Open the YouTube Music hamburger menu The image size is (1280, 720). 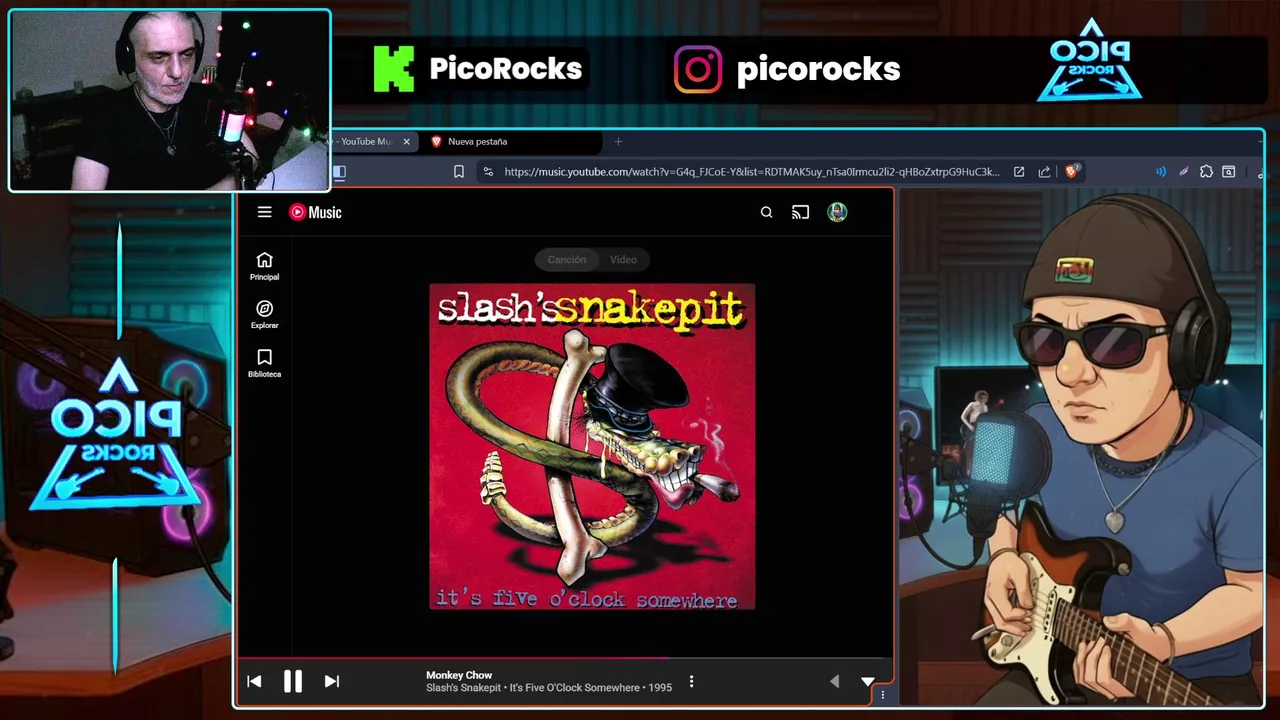pyautogui.click(x=264, y=212)
